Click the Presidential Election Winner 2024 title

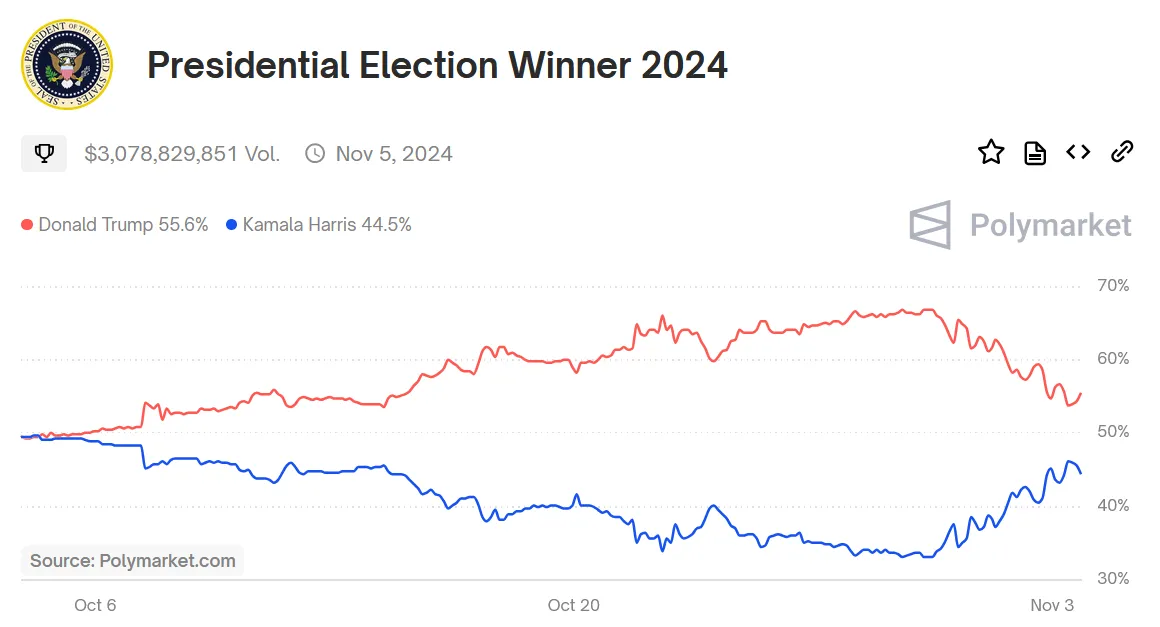pos(437,66)
